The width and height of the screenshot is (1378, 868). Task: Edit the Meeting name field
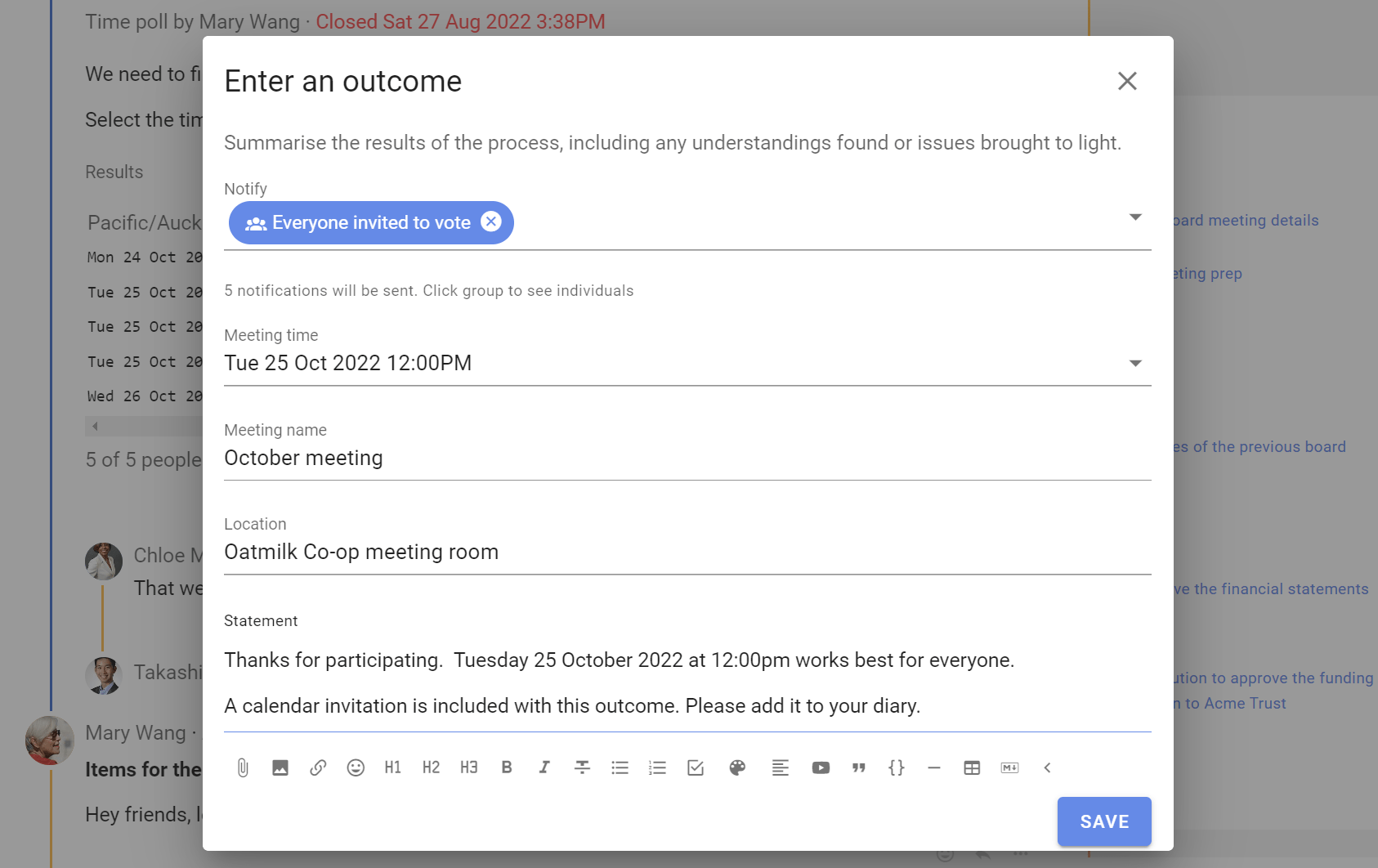(x=687, y=458)
